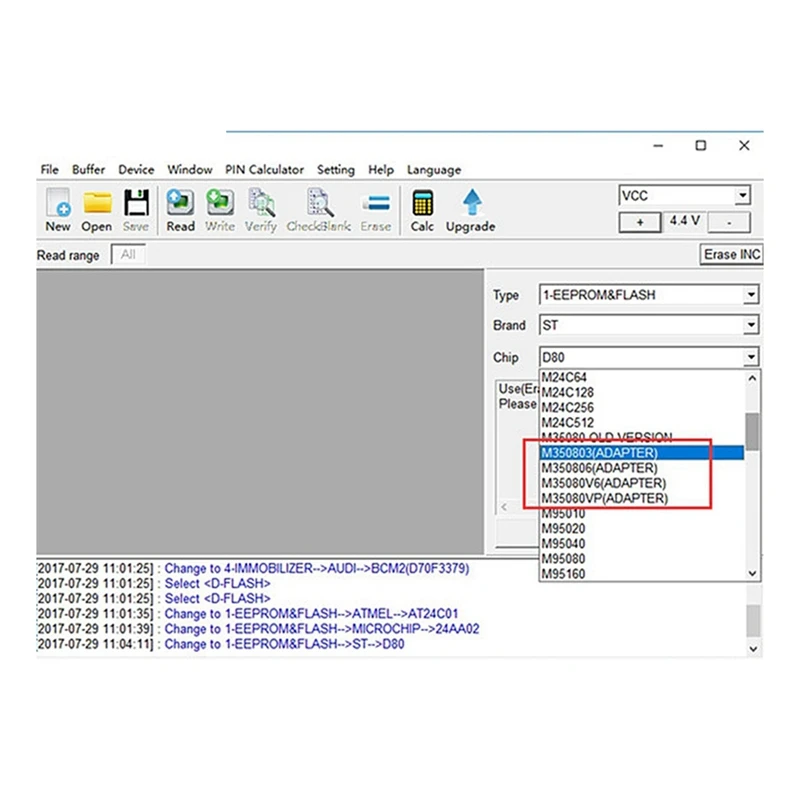Click the chip list scrollbar down arrow
Image resolution: width=800 pixels, height=800 pixels.
click(752, 573)
